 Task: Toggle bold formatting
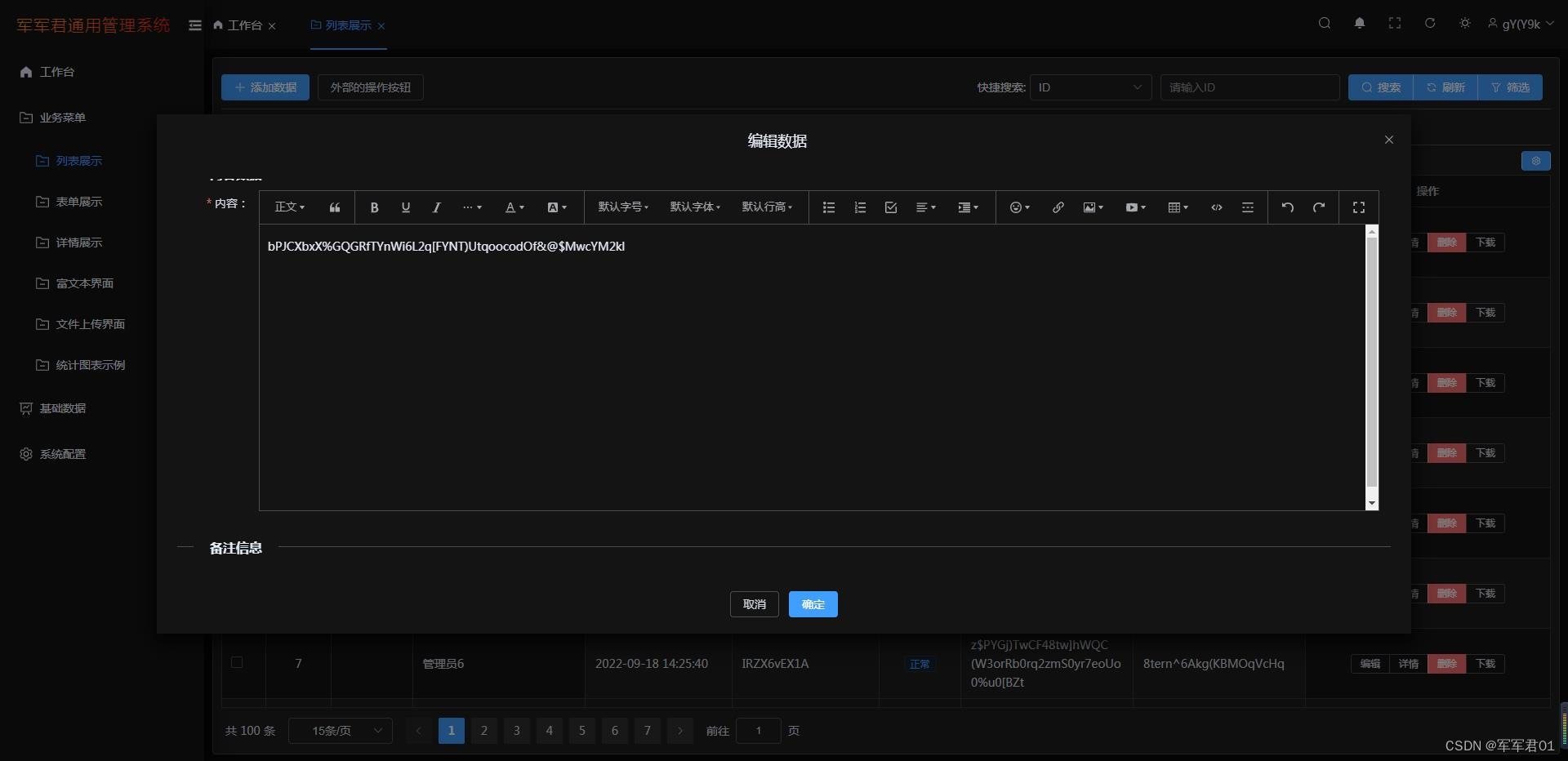(x=374, y=207)
